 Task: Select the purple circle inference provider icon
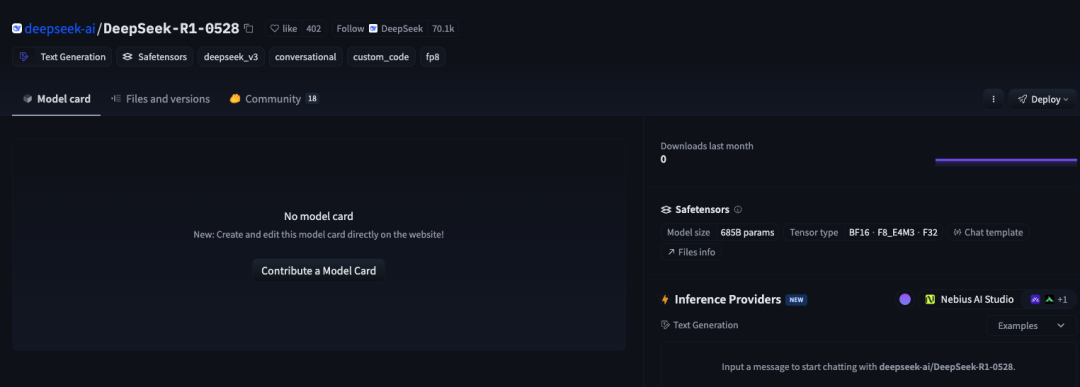[x=905, y=300]
